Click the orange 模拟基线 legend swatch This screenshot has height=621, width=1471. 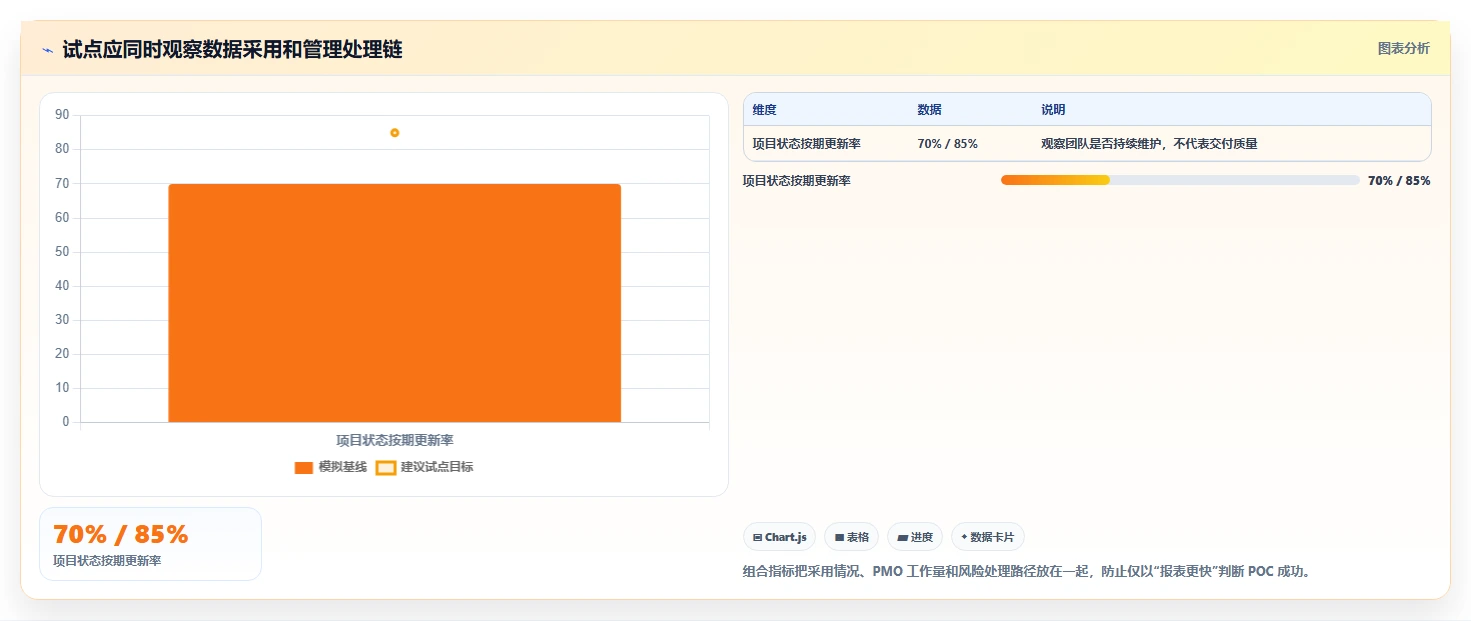[x=304, y=468]
